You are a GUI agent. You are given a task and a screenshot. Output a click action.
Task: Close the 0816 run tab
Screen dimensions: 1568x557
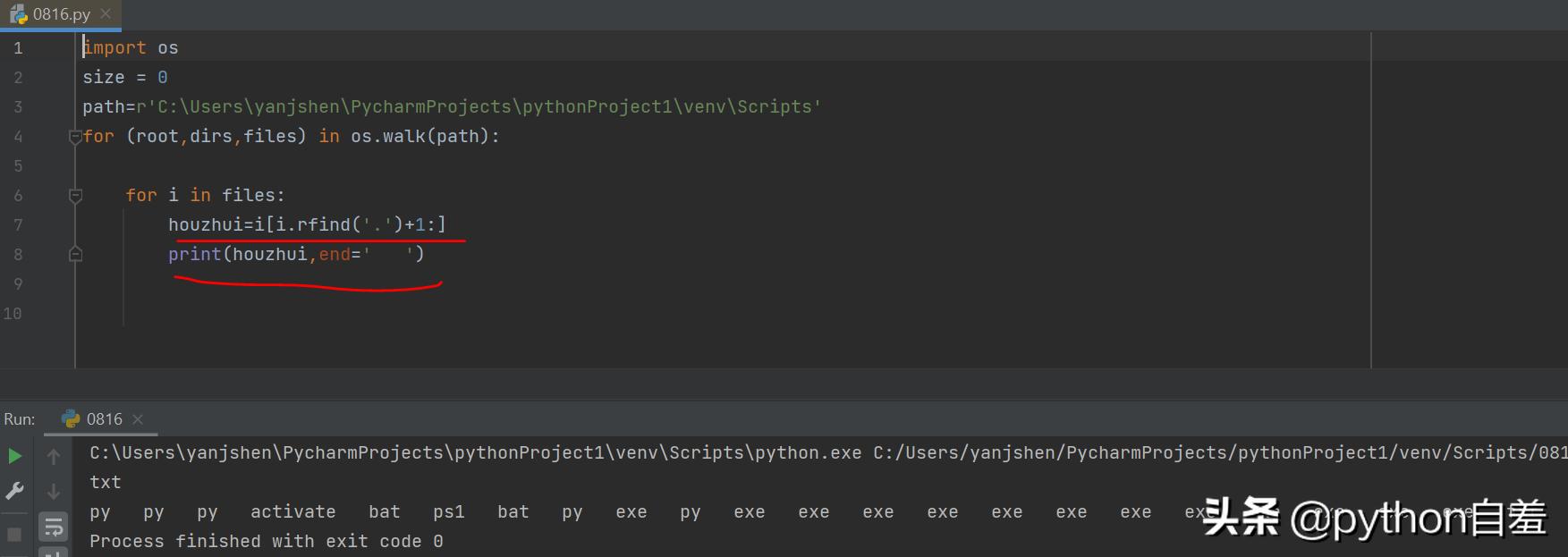(138, 419)
